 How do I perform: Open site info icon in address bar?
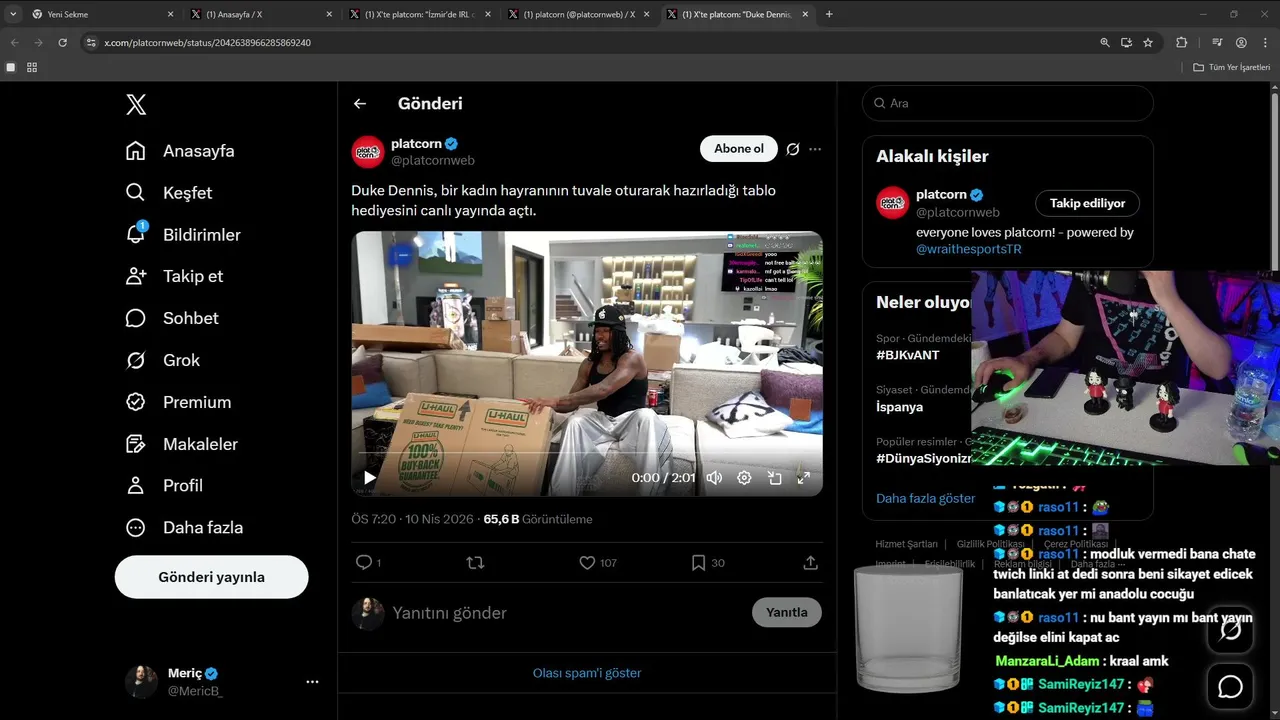[91, 43]
